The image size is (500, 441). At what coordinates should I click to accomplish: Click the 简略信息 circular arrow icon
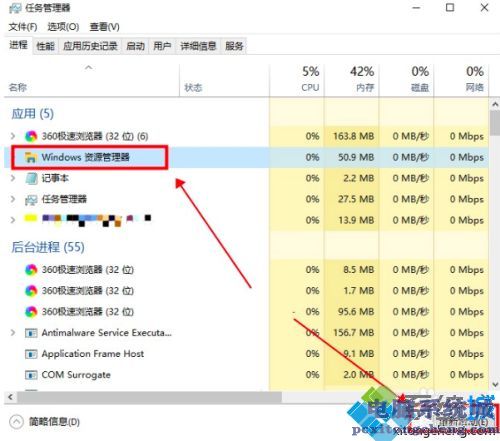click(x=16, y=422)
